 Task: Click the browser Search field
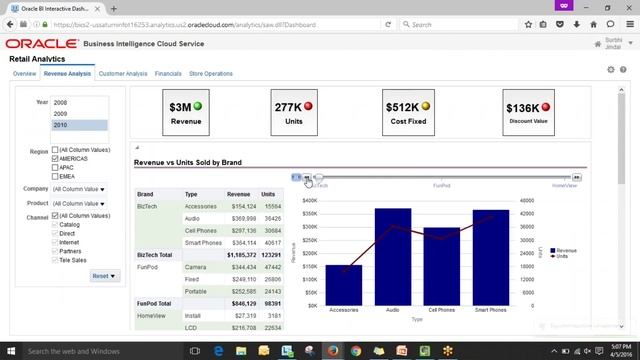(459, 24)
